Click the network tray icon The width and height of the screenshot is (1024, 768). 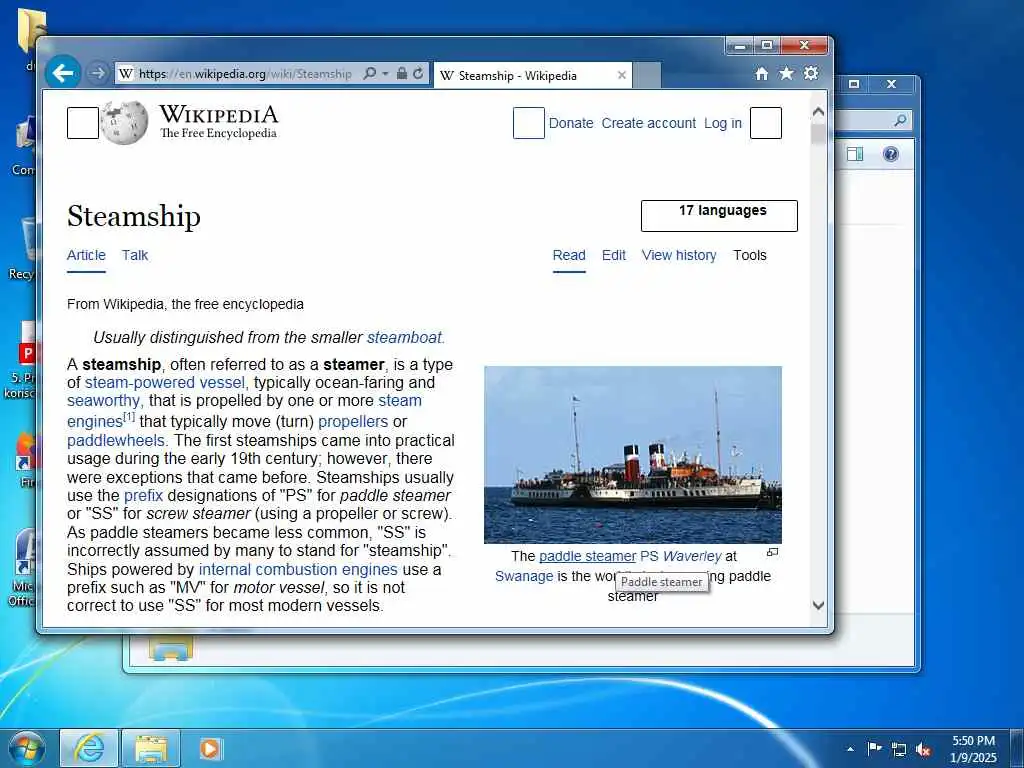[899, 750]
